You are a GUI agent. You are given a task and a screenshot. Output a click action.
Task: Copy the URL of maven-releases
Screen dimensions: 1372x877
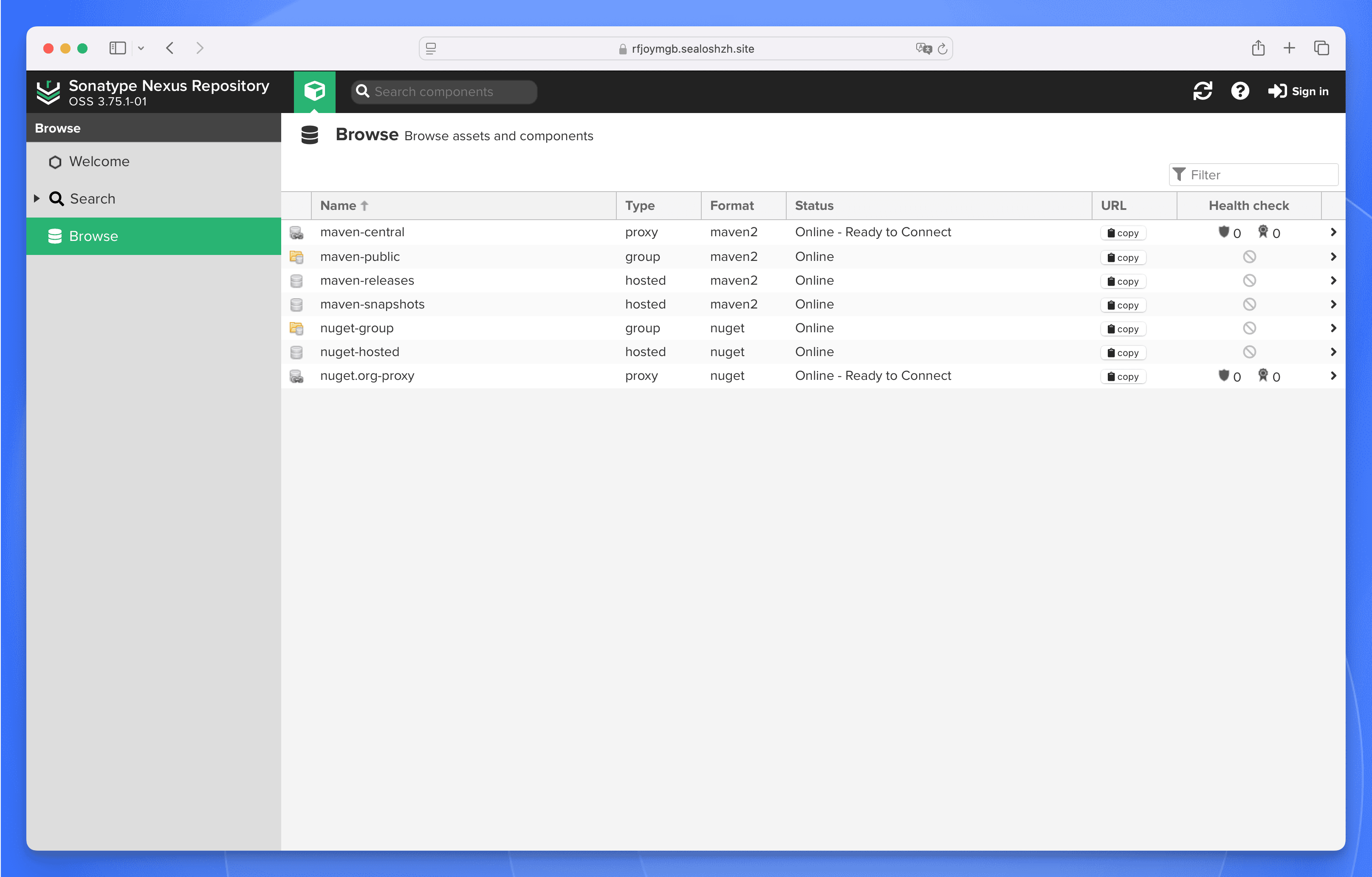pos(1122,282)
